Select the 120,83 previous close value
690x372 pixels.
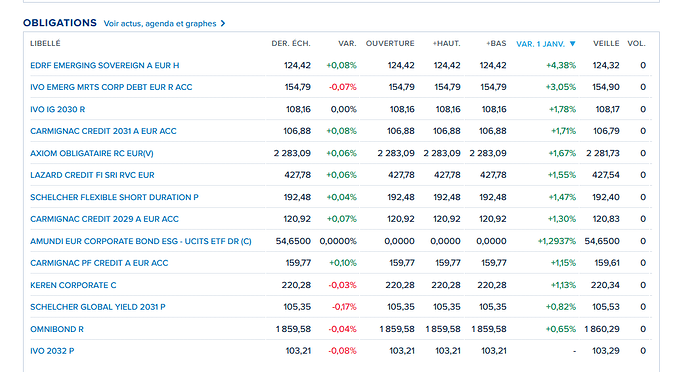click(606, 219)
